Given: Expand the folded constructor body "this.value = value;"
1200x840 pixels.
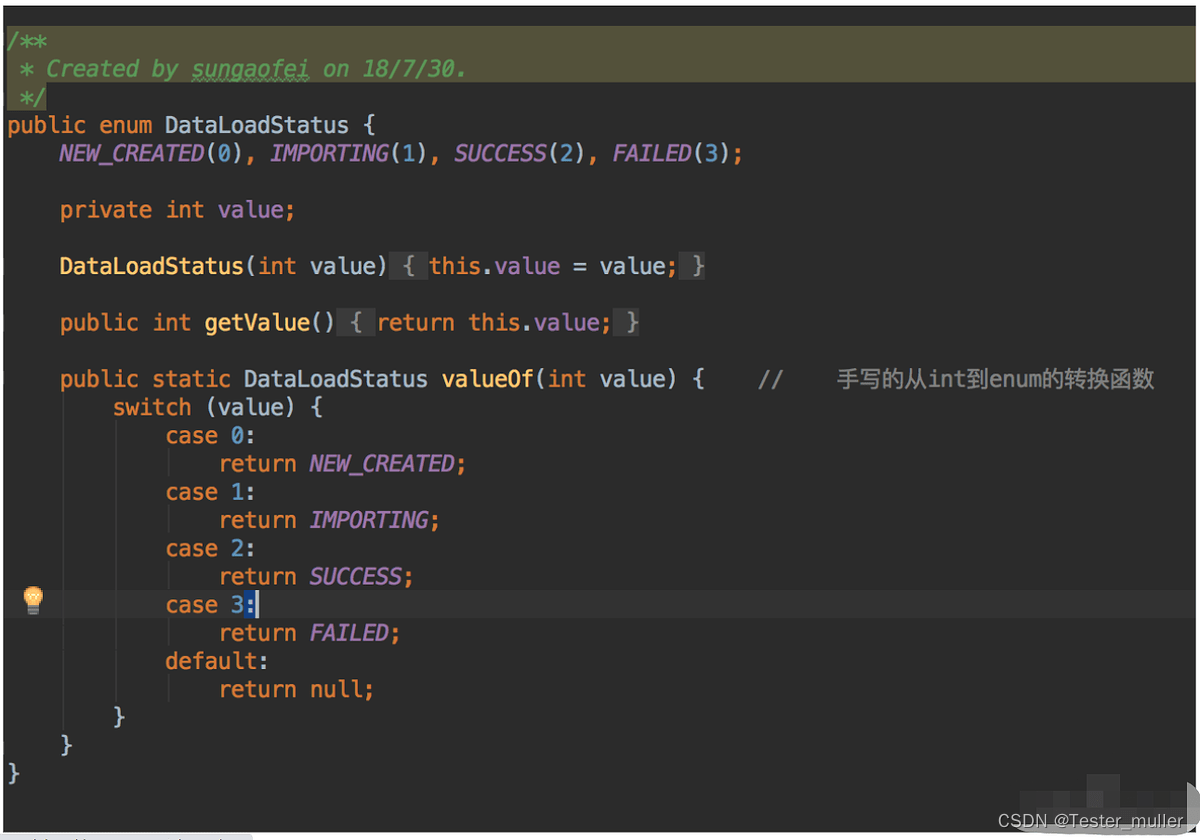Looking at the screenshot, I should pos(553,266).
